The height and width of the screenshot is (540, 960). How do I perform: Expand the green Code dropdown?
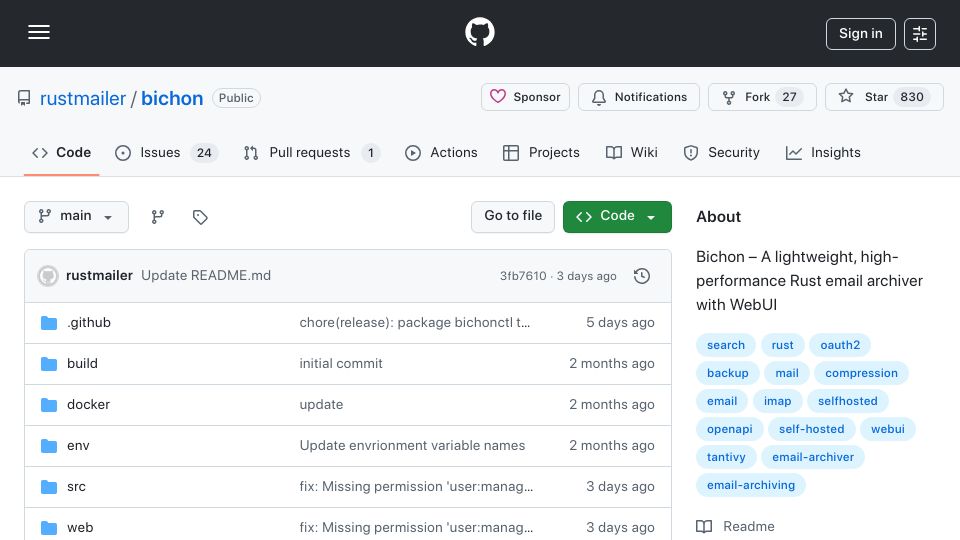point(617,217)
